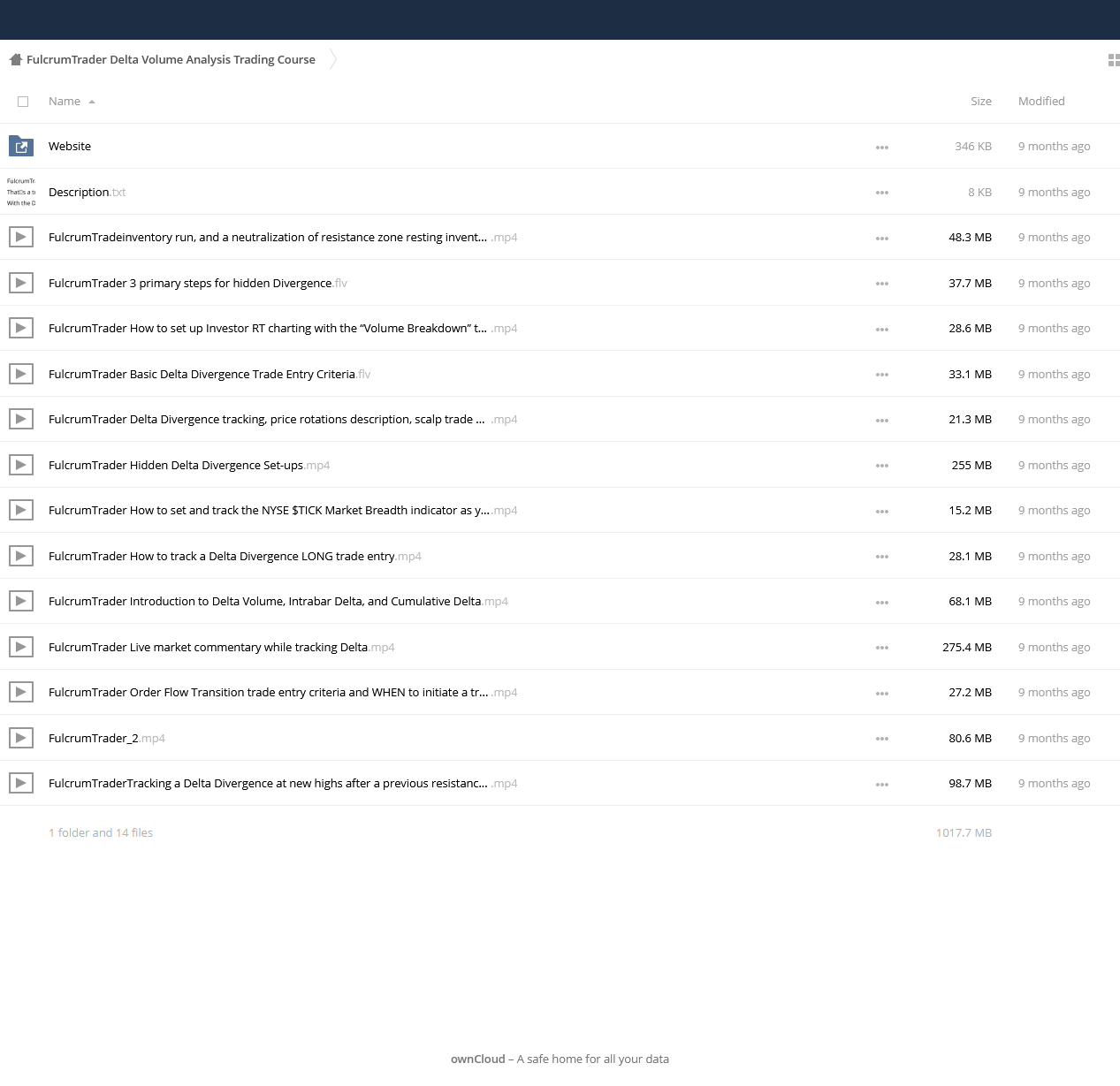
Task: Open 'FulcrumTrader Hidden Delta Divergence Set-ups.mp4'
Action: (x=189, y=466)
